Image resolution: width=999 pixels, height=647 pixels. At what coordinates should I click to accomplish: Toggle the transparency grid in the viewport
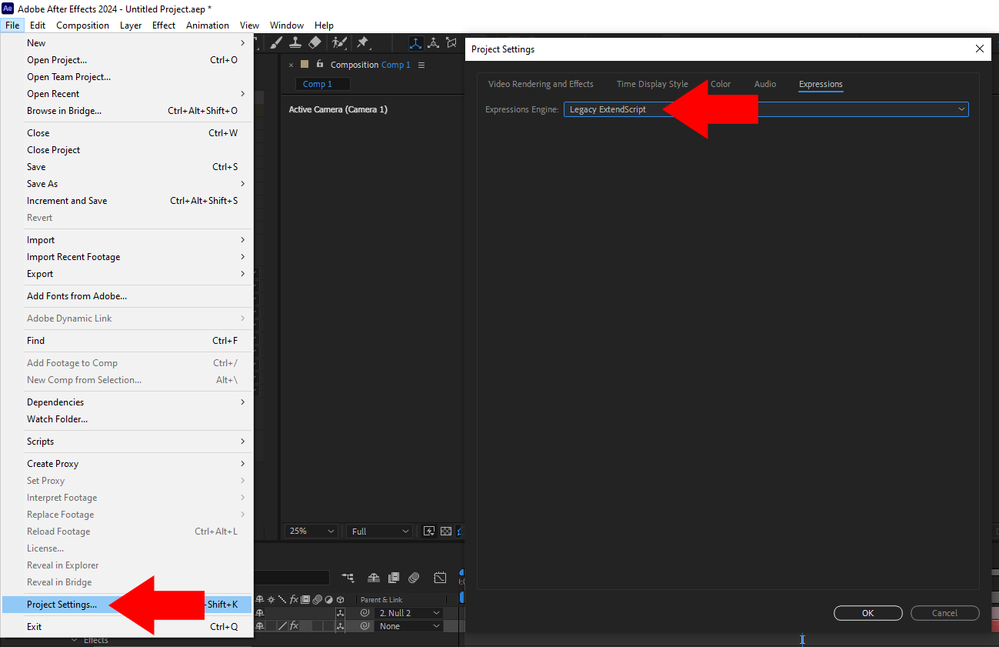[446, 531]
